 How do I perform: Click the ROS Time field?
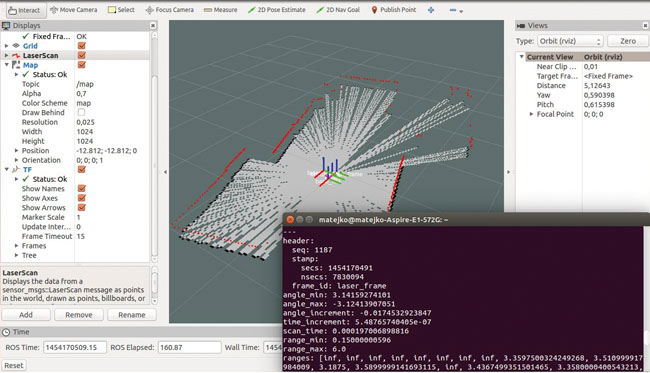click(x=75, y=347)
